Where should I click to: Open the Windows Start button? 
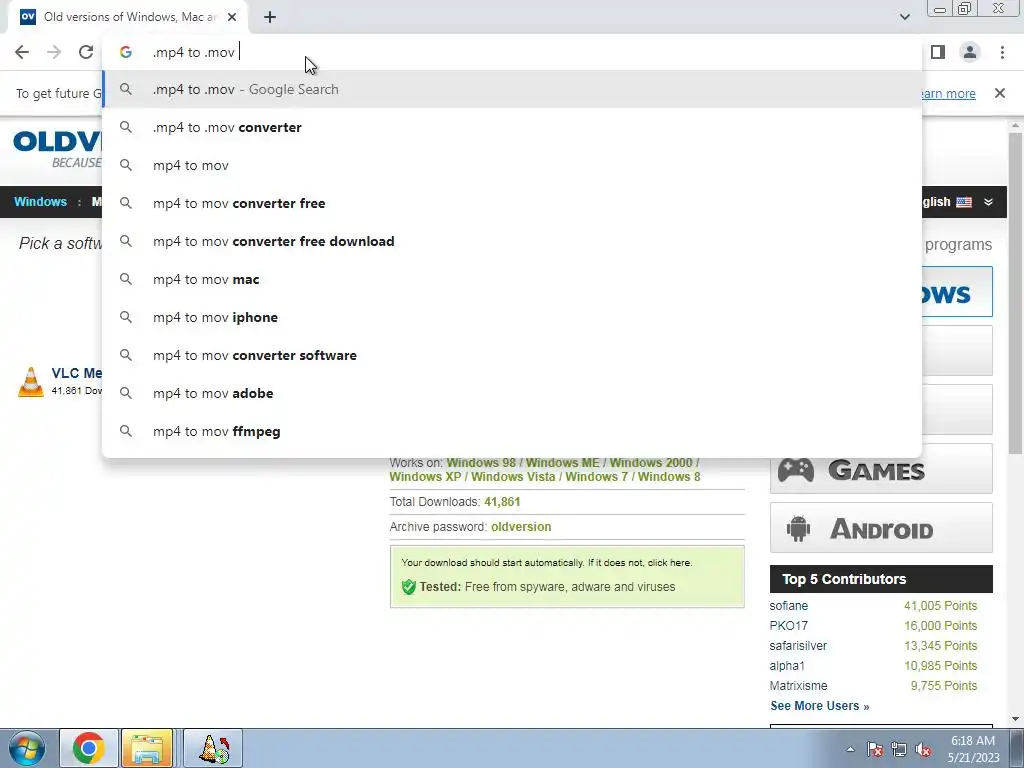27,748
